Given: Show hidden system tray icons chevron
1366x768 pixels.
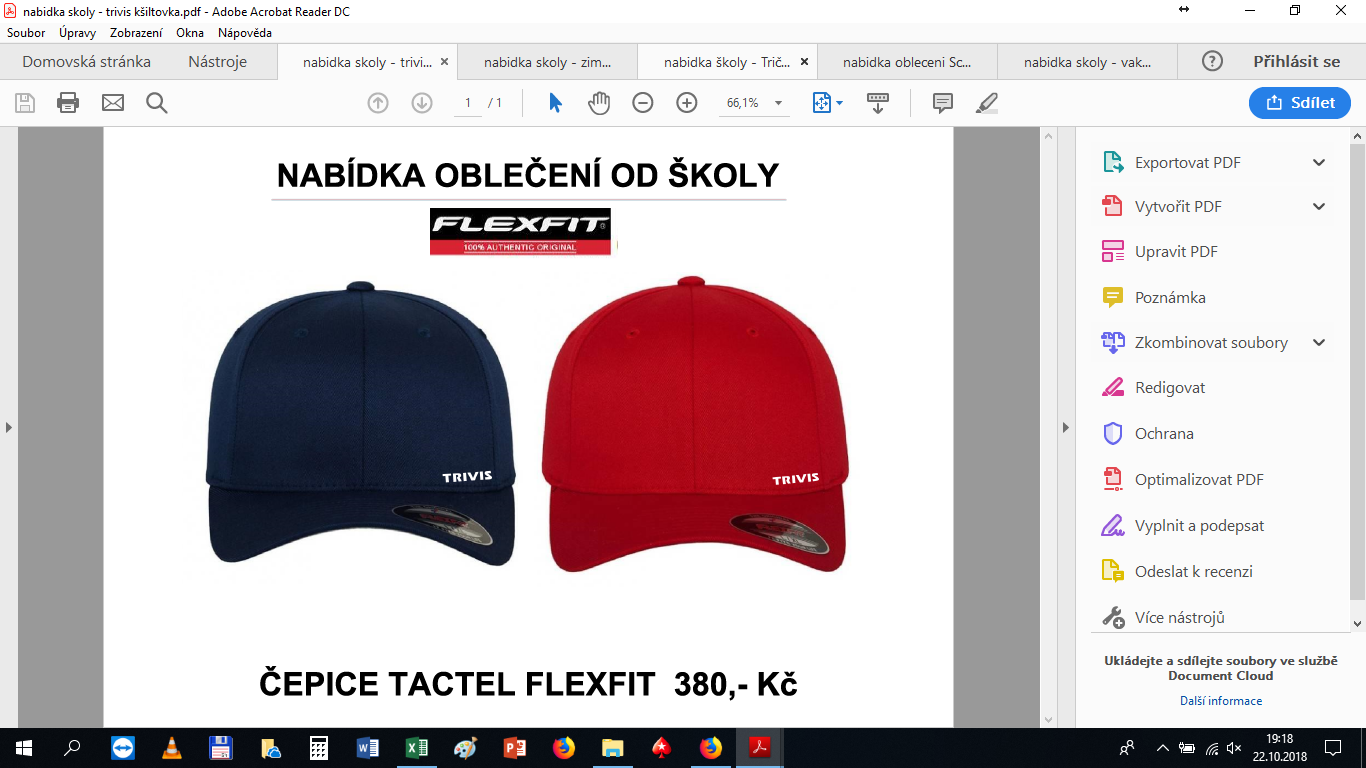Looking at the screenshot, I should click(x=1162, y=748).
